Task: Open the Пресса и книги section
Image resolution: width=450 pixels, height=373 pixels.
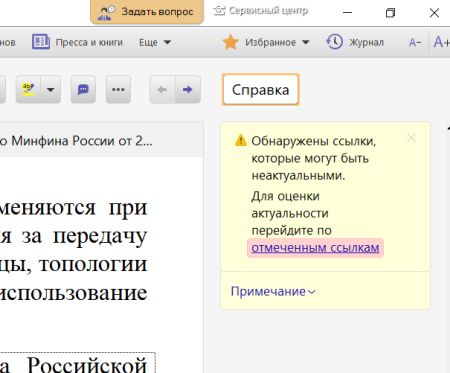Action: click(77, 42)
